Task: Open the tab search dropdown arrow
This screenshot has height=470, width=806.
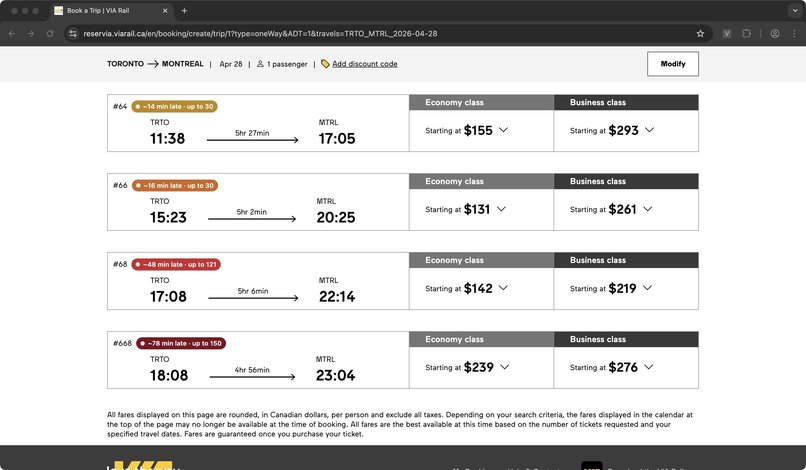Action: pos(795,10)
